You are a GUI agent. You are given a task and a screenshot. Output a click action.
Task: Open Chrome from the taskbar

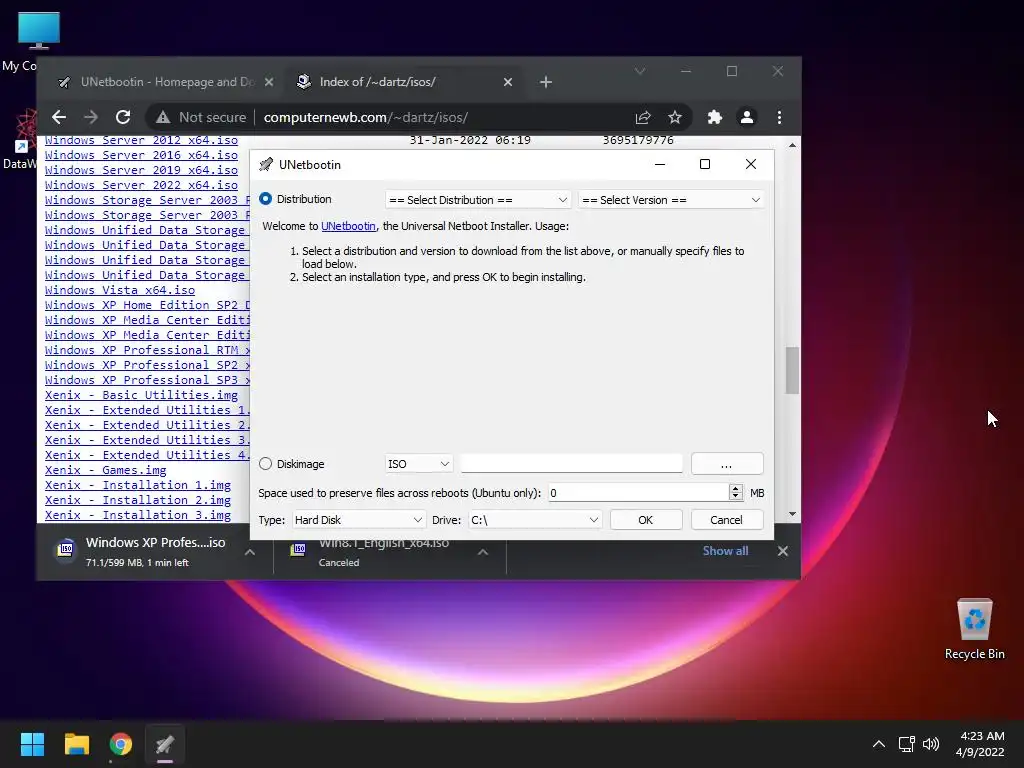point(121,744)
